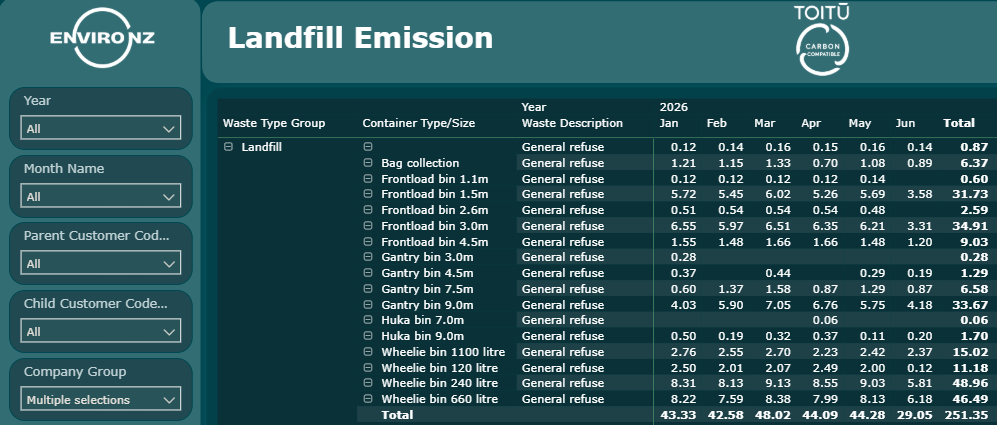Select total 9.03 for Frontload bin 4.5m
This screenshot has width=997, height=425.
[974, 242]
